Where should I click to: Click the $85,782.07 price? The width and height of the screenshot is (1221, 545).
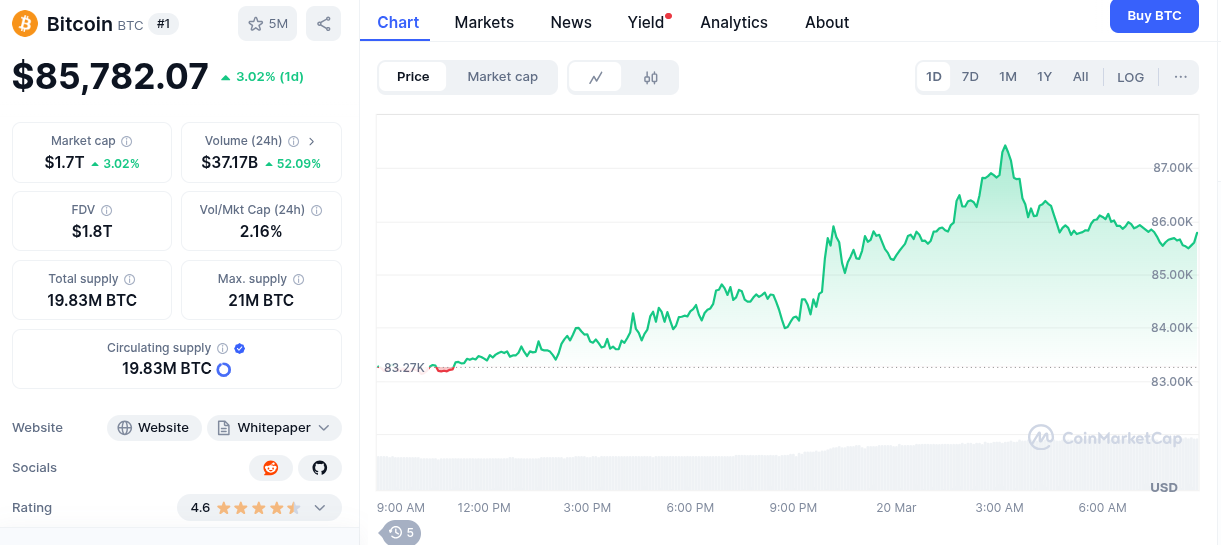point(110,77)
